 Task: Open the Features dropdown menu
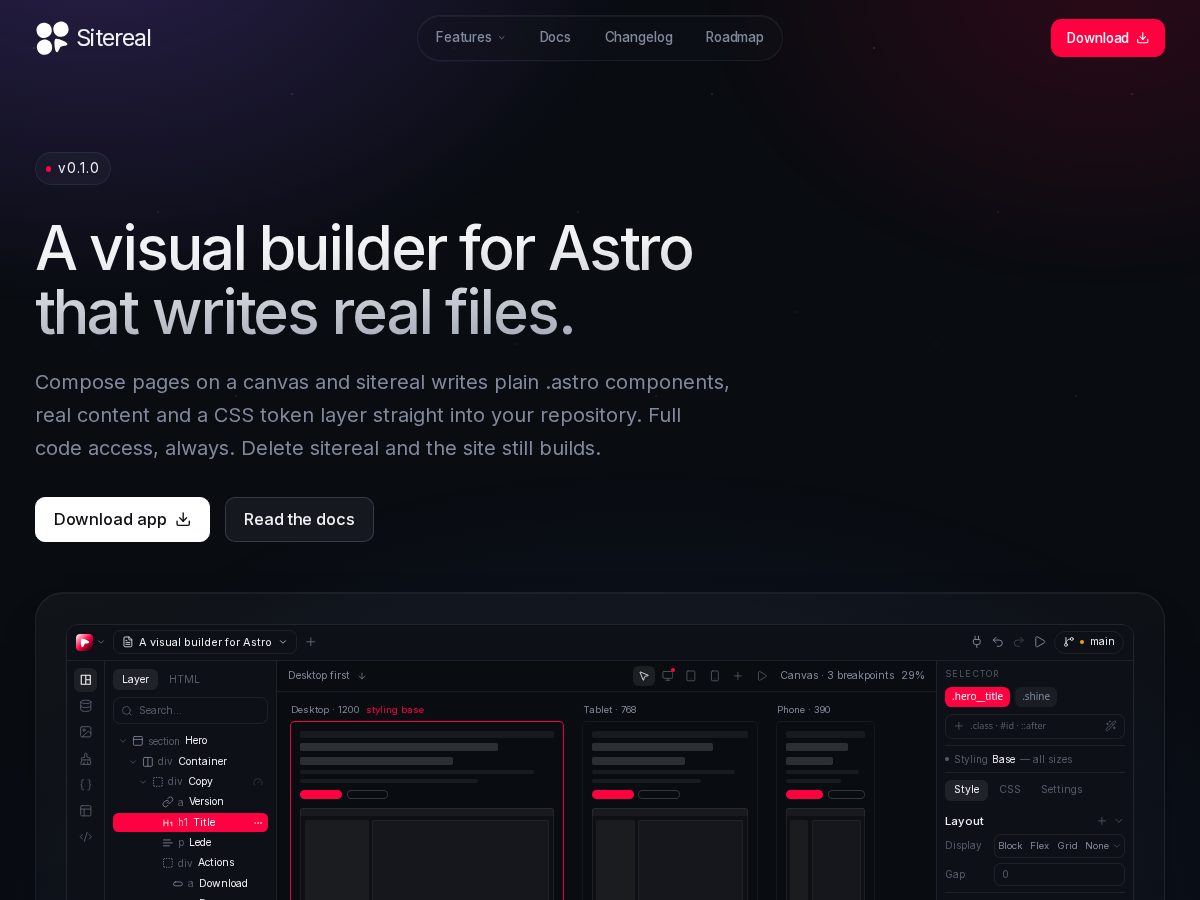pyautogui.click(x=470, y=38)
